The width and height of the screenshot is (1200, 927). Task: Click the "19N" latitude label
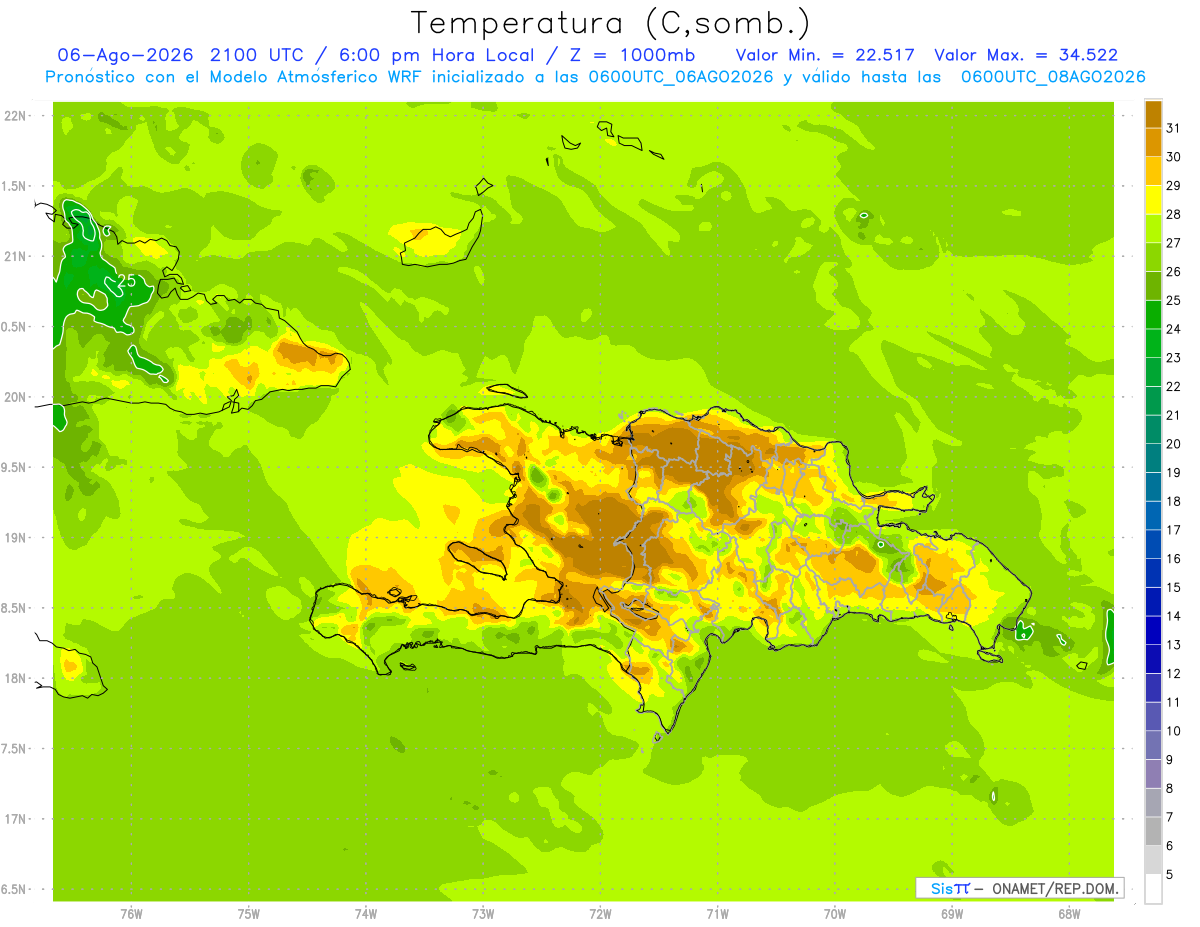(15, 538)
